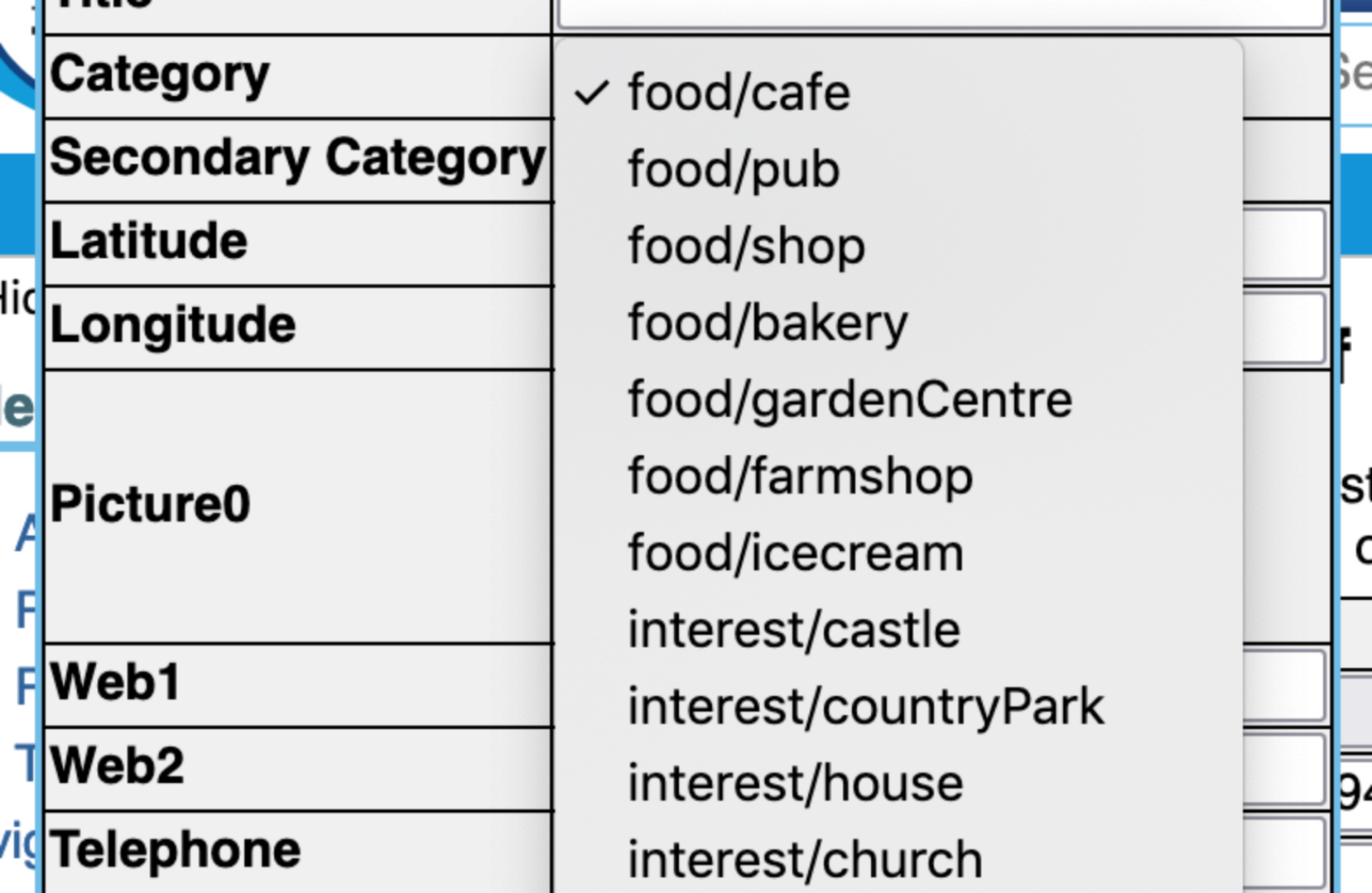Select the food/farmshop entry
Screen dimensions: 1372x893
[x=800, y=477]
